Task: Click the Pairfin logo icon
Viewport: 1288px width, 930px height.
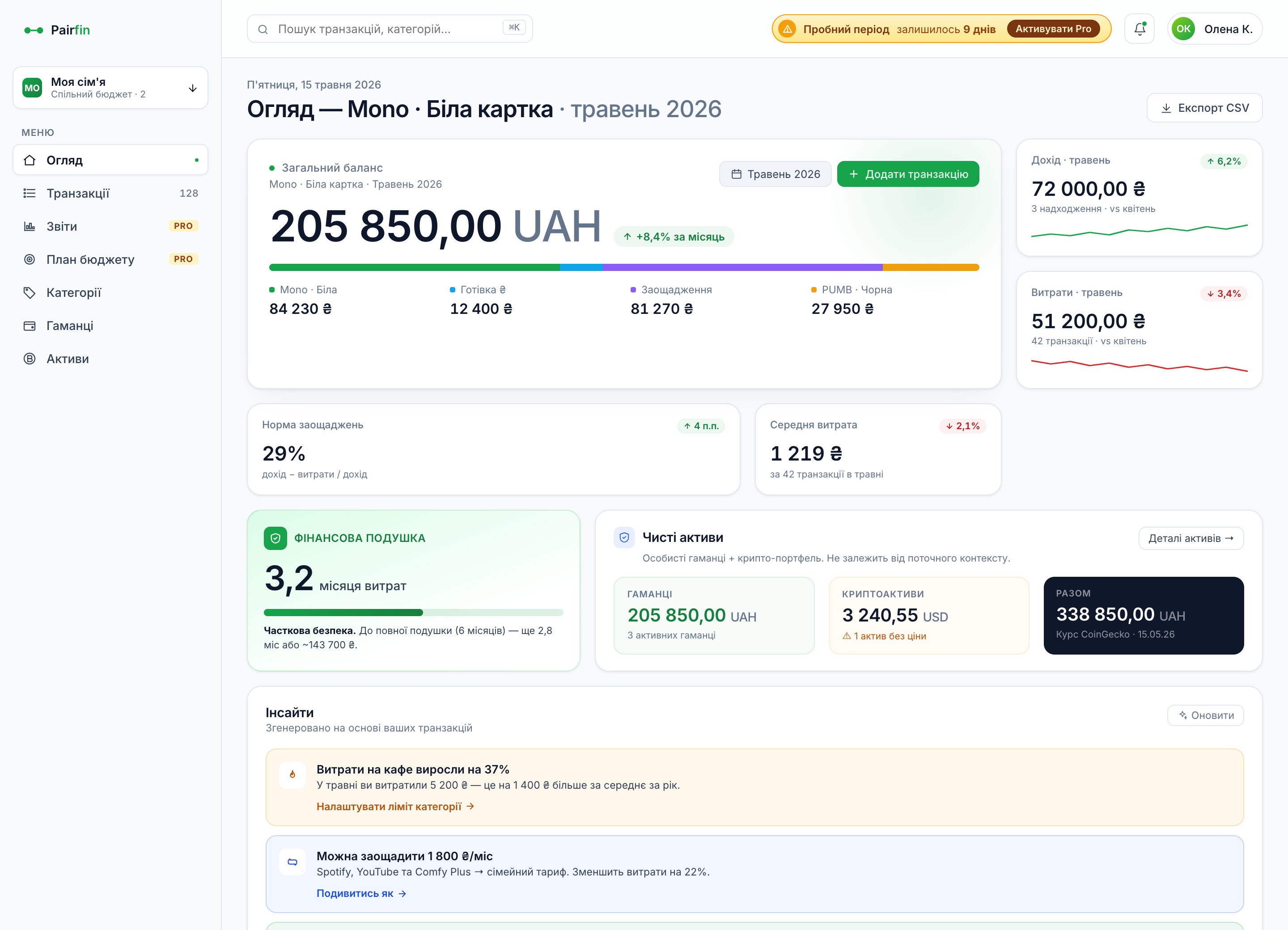Action: [34, 30]
